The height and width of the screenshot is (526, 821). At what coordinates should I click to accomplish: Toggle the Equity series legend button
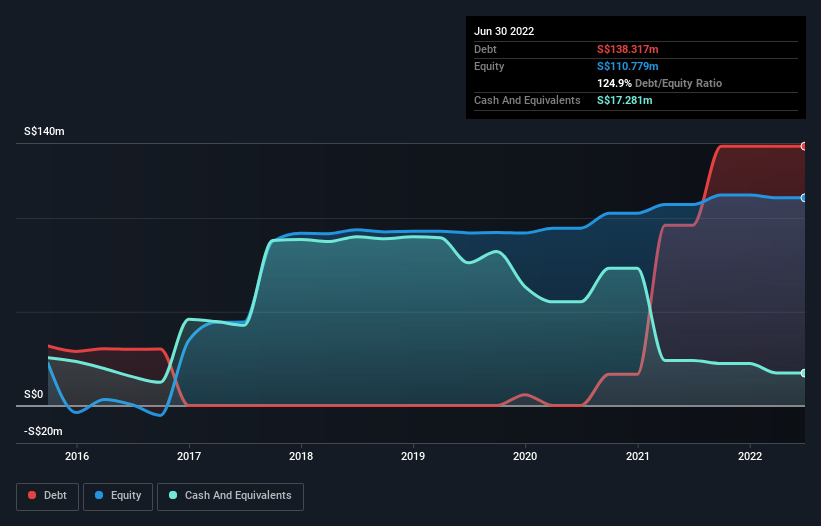point(118,496)
